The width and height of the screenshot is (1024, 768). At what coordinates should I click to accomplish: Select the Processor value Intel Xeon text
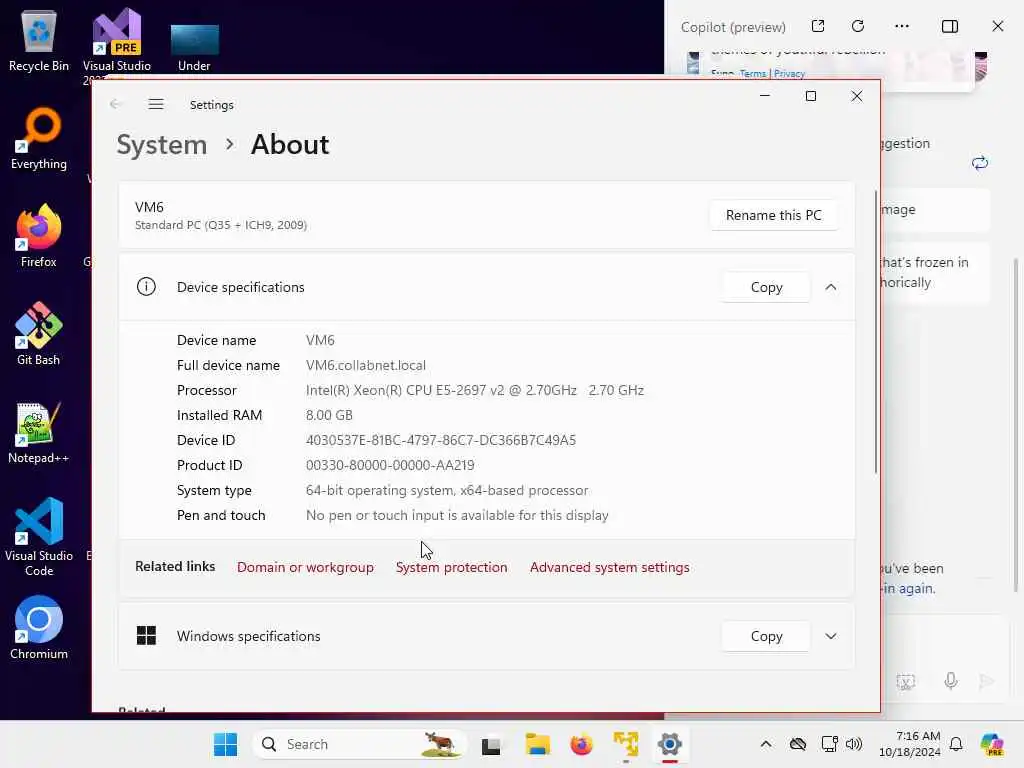[475, 390]
